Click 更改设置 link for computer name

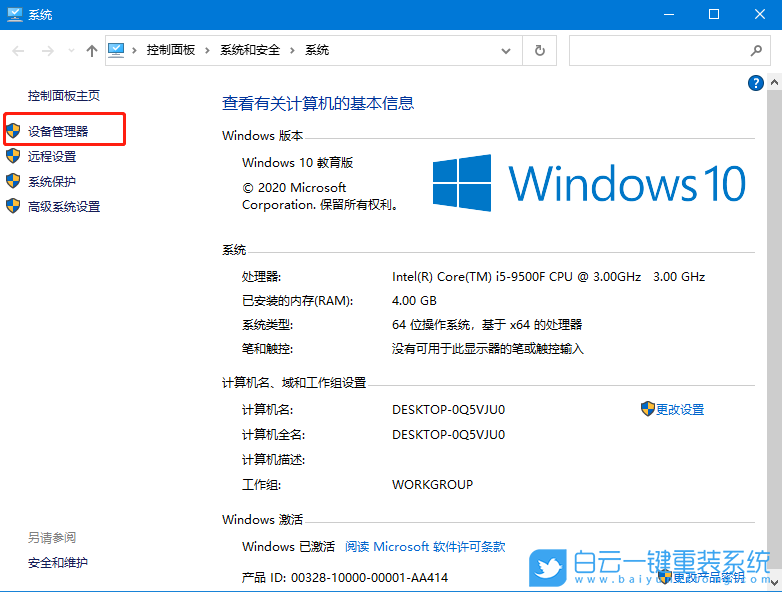pos(680,409)
